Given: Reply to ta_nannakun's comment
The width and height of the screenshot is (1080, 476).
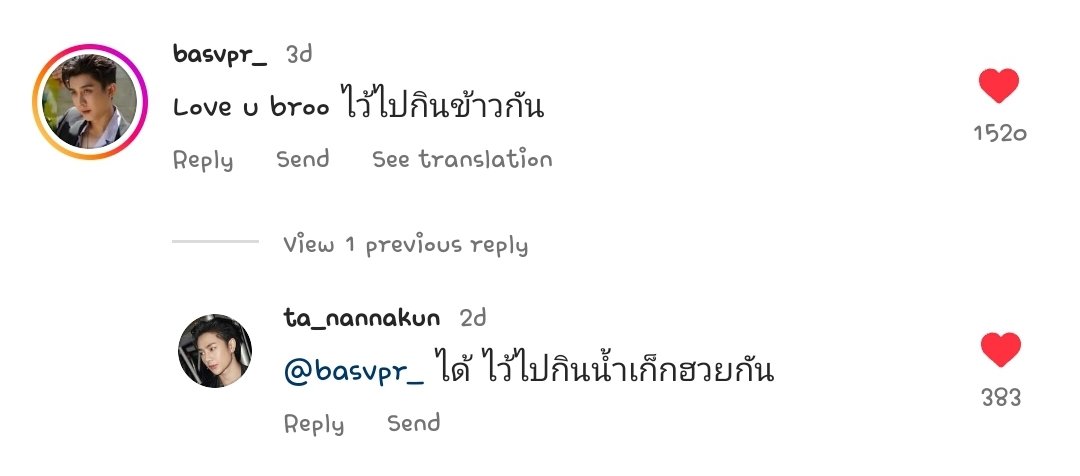Looking at the screenshot, I should tap(313, 424).
